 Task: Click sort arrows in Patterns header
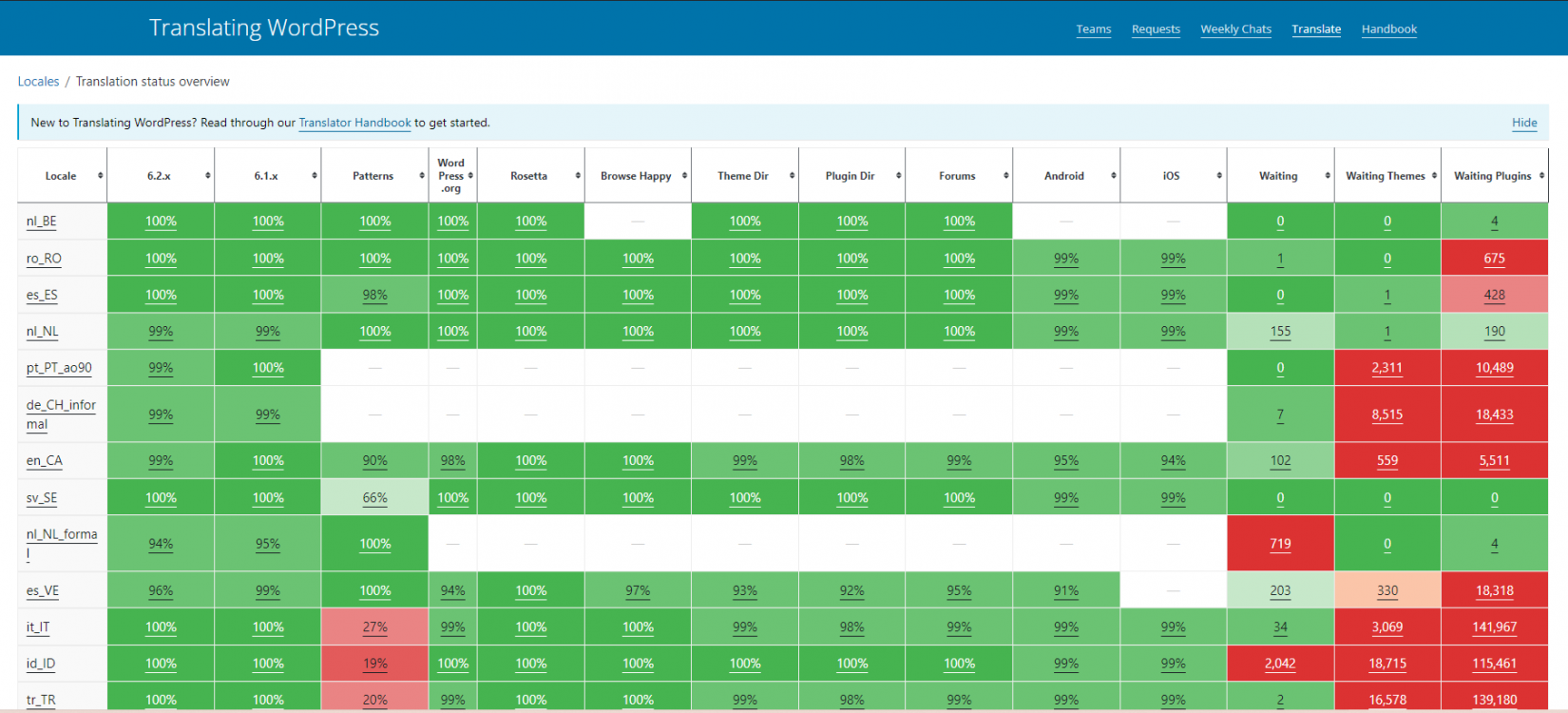coord(421,176)
